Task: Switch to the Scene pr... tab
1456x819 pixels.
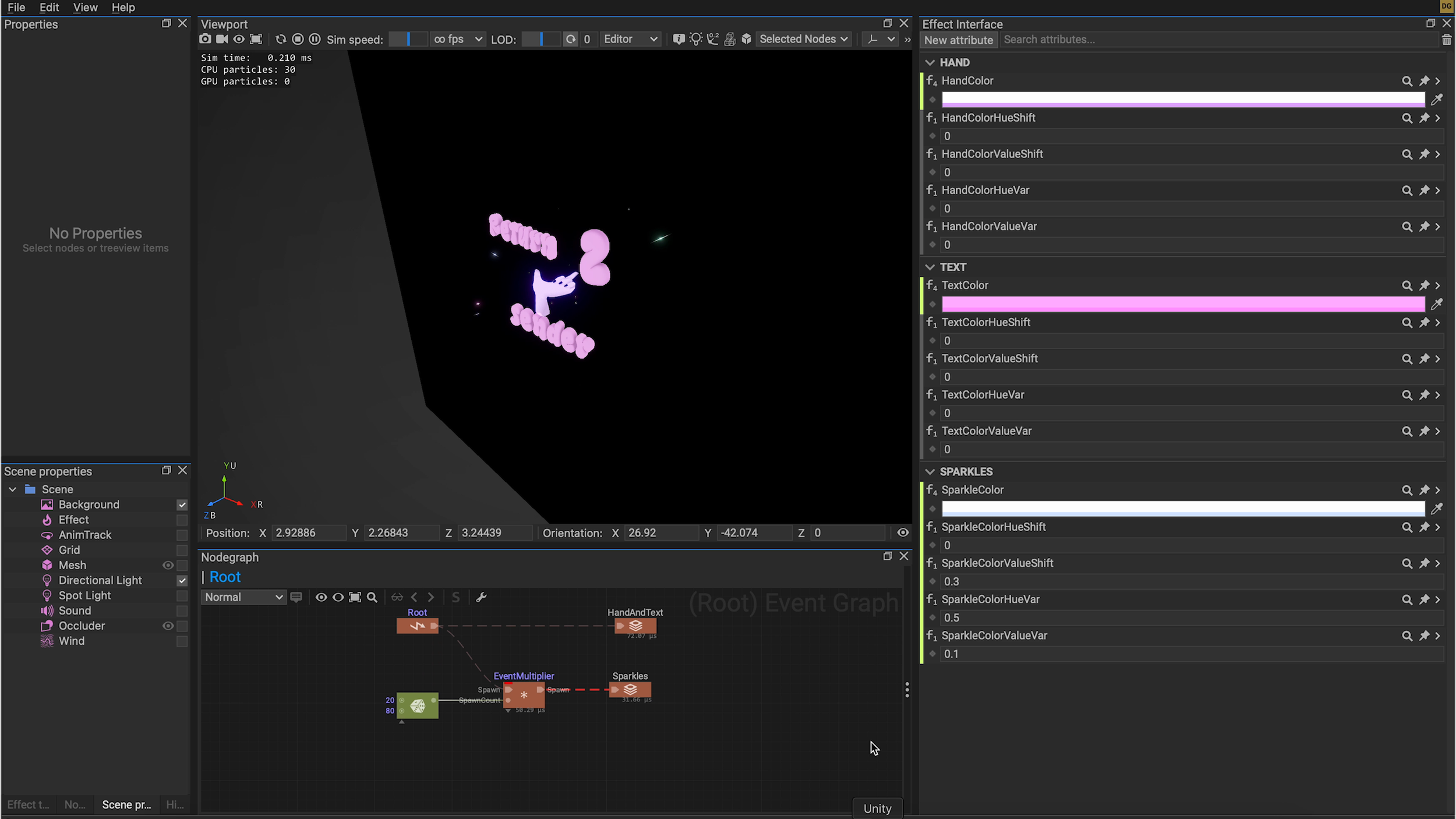Action: [x=126, y=804]
